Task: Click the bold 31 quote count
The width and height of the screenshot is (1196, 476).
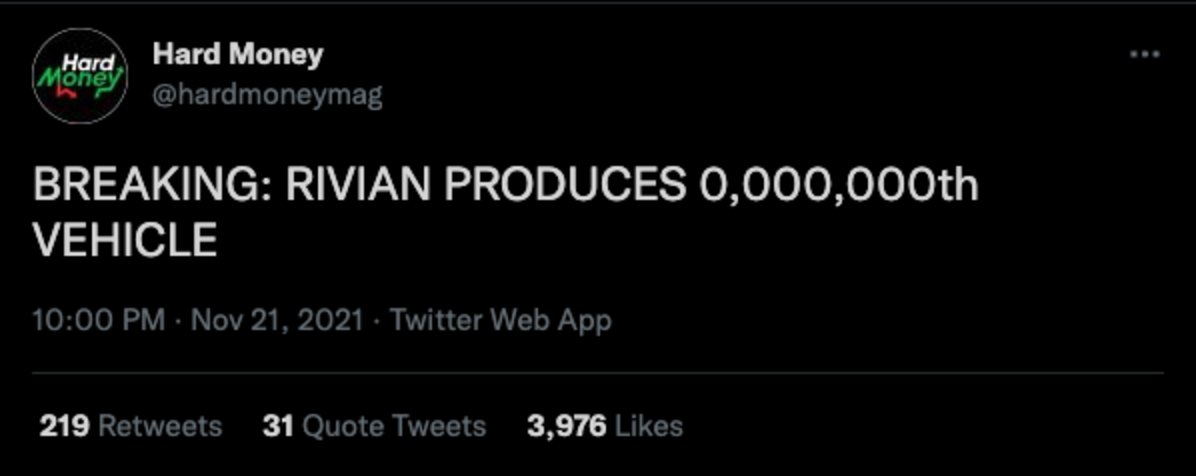Action: (278, 426)
